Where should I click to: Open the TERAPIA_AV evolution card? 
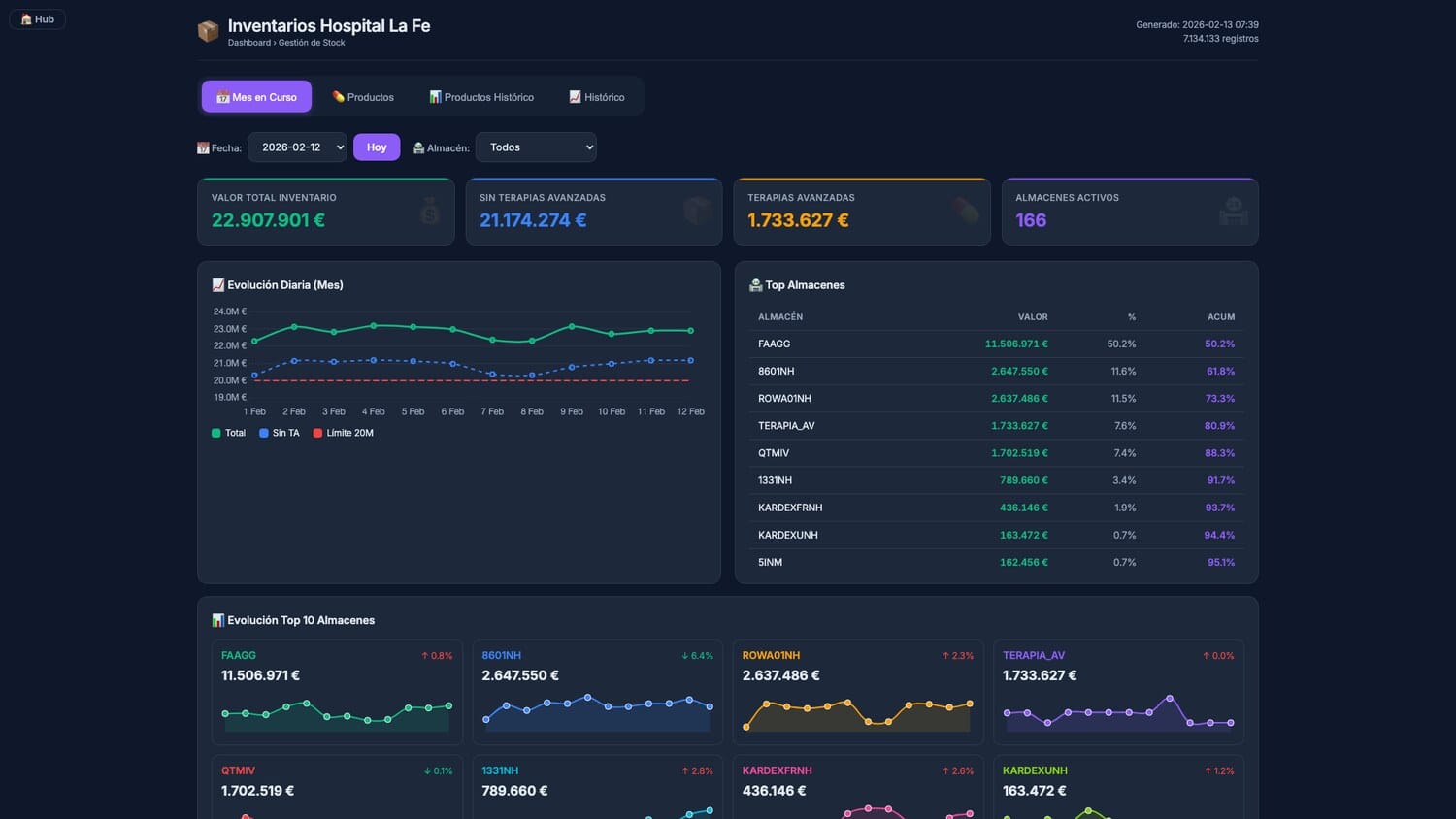1118,692
